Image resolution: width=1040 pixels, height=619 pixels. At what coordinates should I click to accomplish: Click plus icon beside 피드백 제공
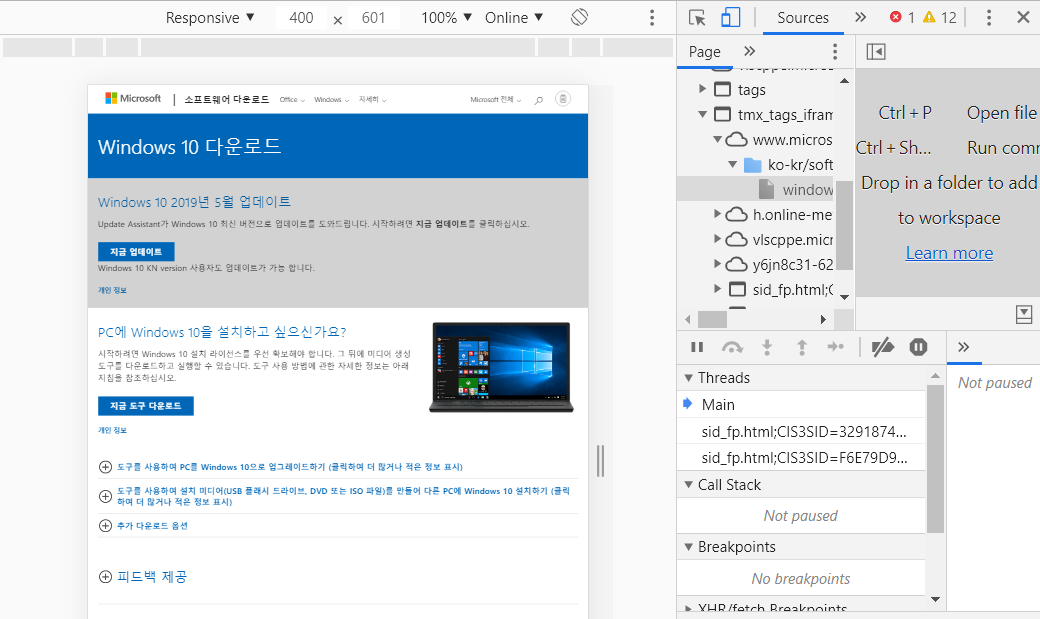(105, 577)
